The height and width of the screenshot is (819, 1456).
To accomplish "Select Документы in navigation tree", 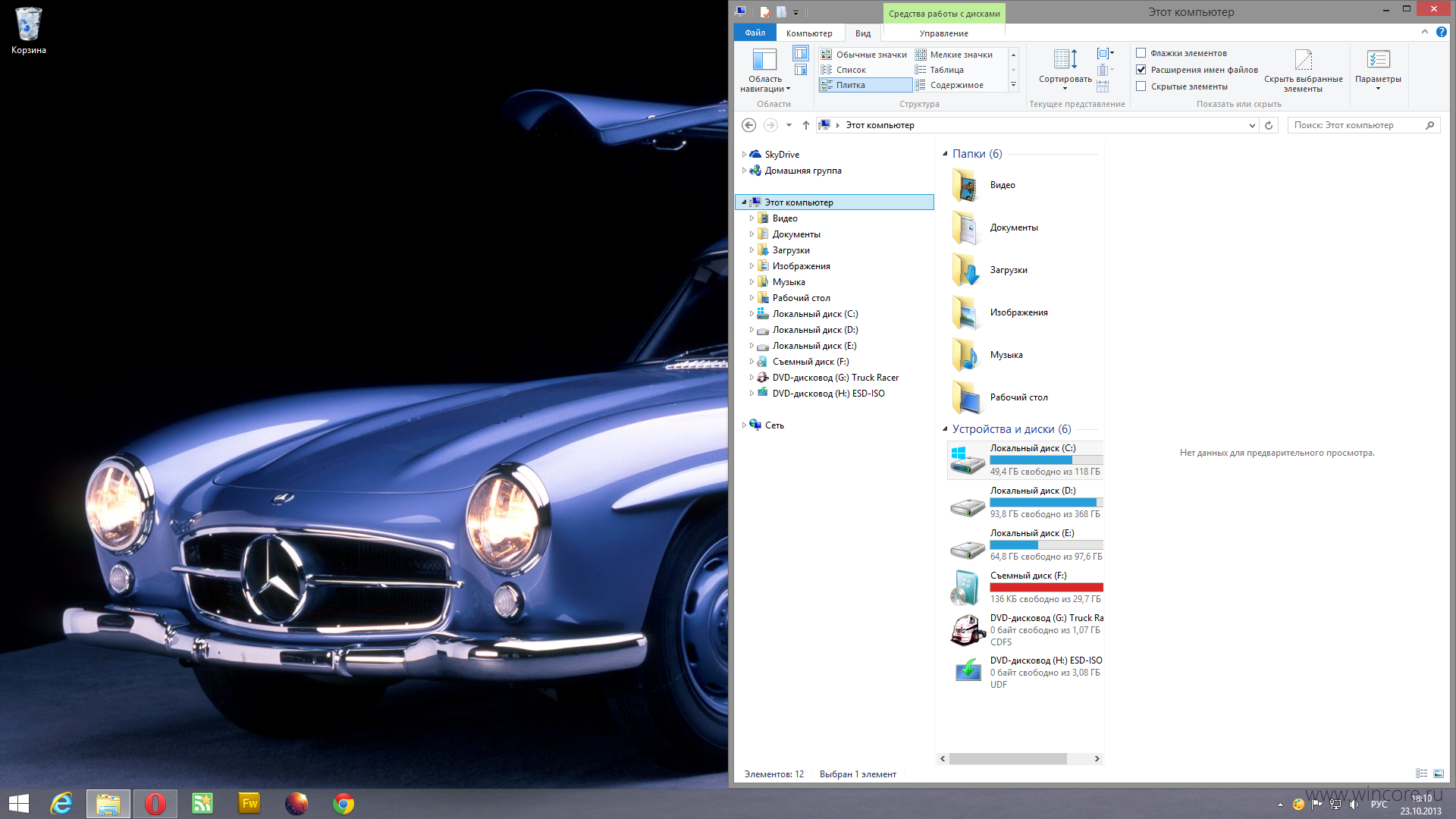I will 796,234.
